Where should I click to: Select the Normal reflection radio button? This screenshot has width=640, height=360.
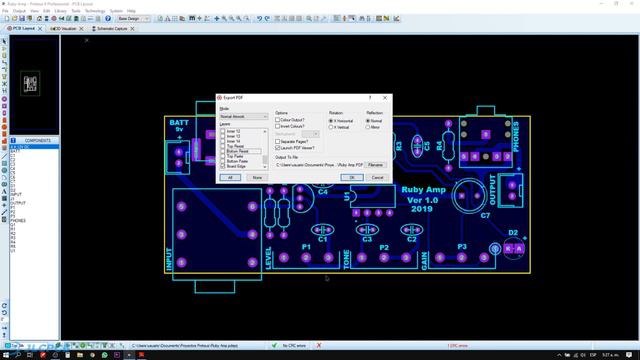click(368, 121)
